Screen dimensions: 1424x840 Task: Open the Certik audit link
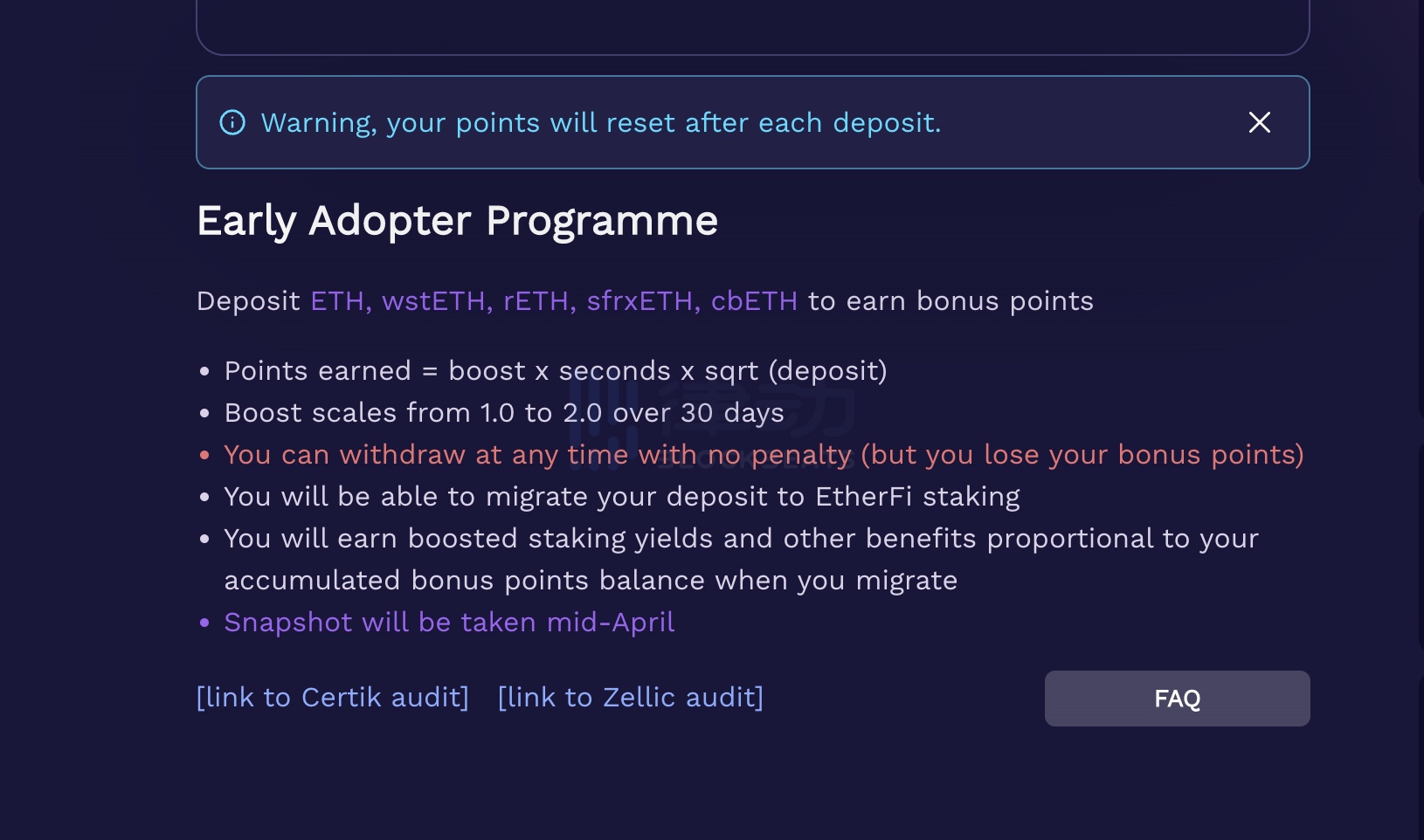coord(333,697)
